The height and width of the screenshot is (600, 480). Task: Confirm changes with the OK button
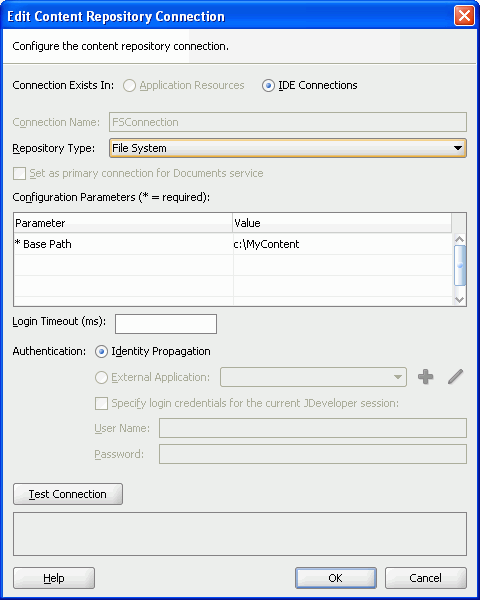pos(336,578)
